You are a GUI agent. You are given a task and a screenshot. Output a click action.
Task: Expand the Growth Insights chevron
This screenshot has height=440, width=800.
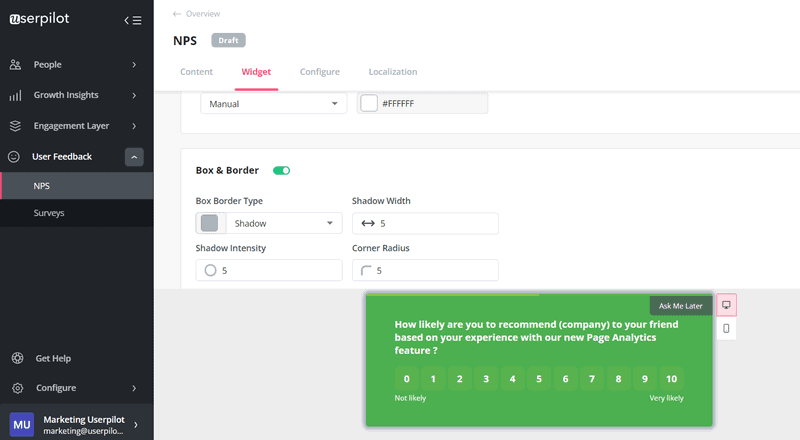pos(134,95)
